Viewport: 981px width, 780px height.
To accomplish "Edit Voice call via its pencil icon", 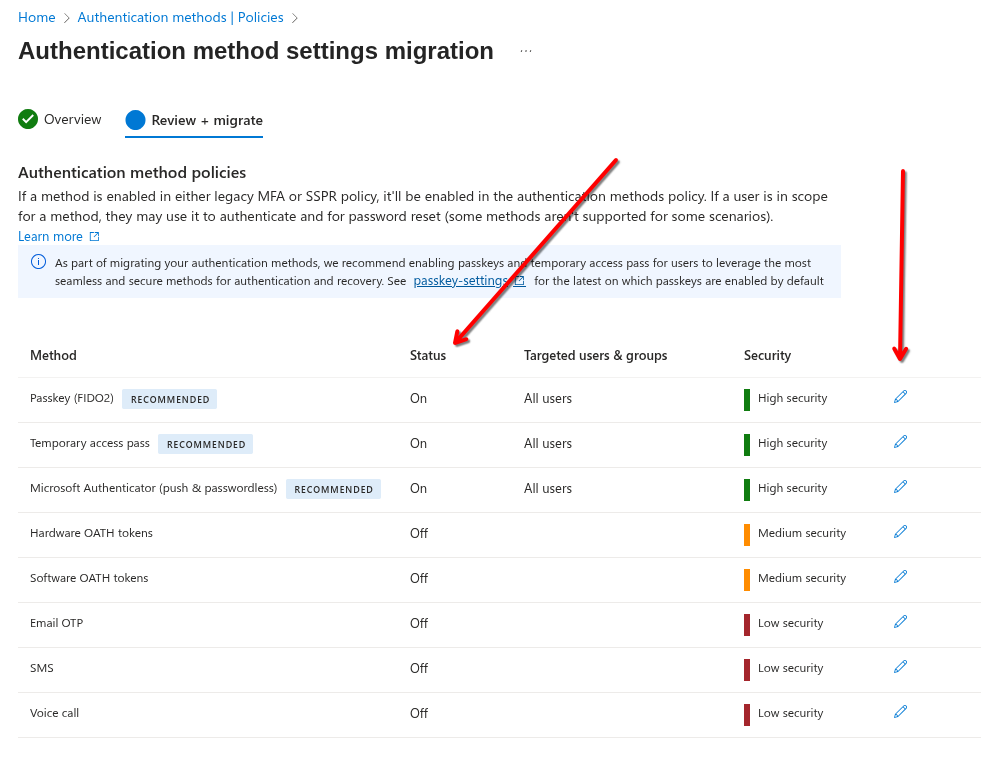I will pyautogui.click(x=900, y=711).
